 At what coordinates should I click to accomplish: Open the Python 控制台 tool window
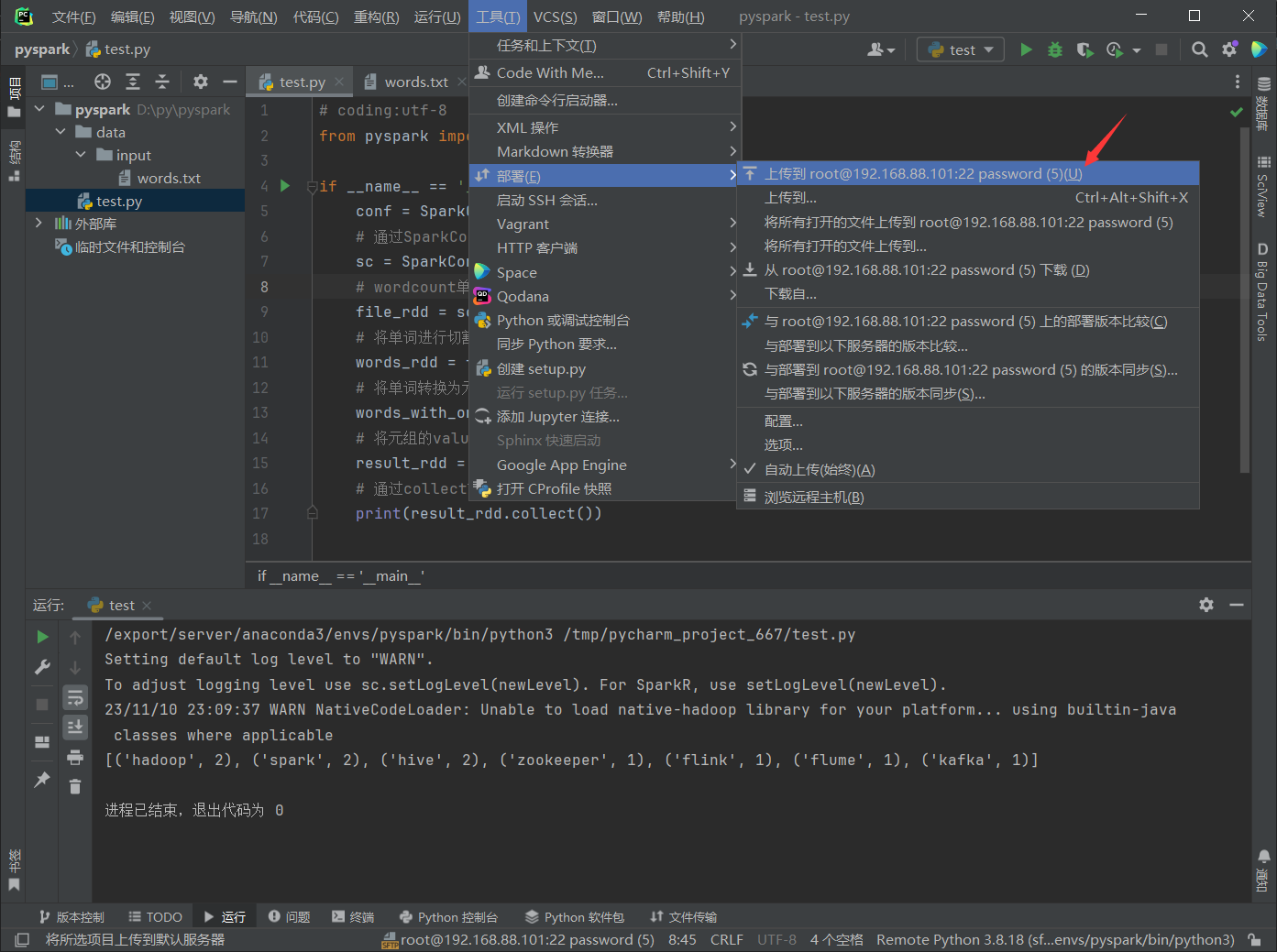click(449, 916)
